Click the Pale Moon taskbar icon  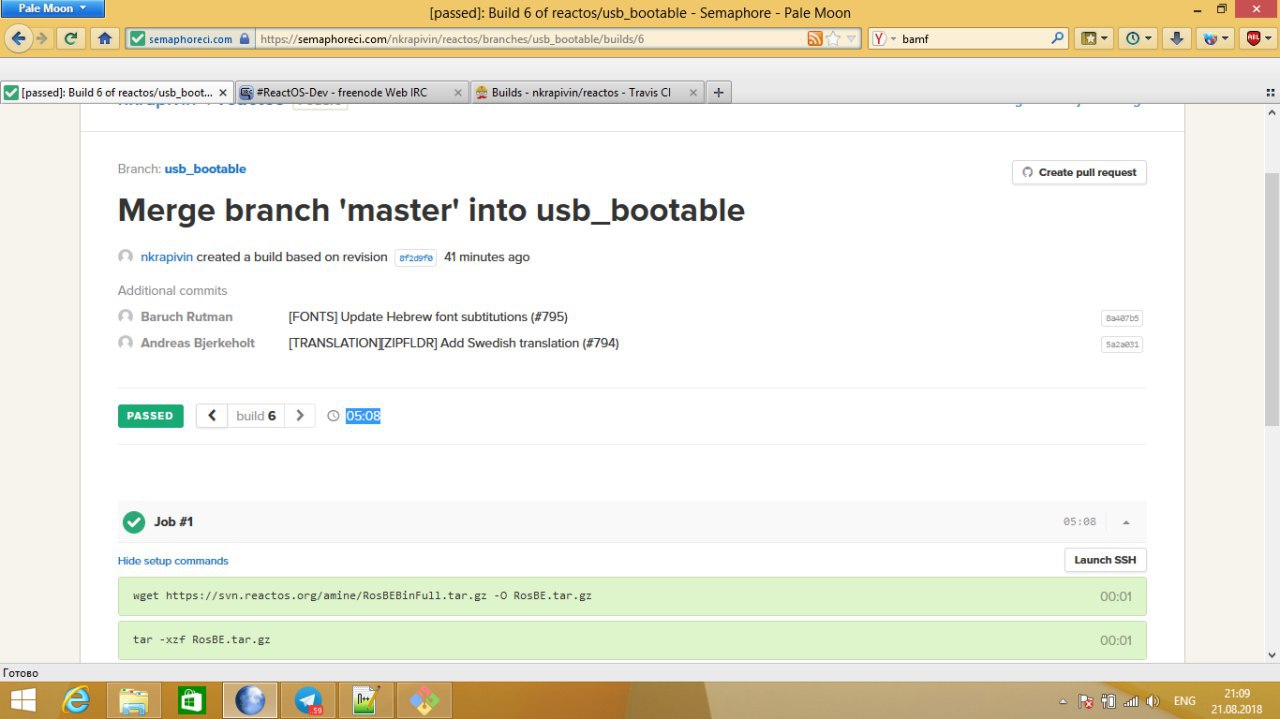pos(250,700)
